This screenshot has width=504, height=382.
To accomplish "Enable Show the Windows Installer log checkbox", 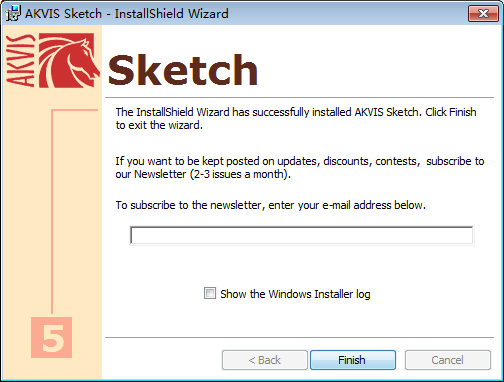I will click(x=210, y=293).
